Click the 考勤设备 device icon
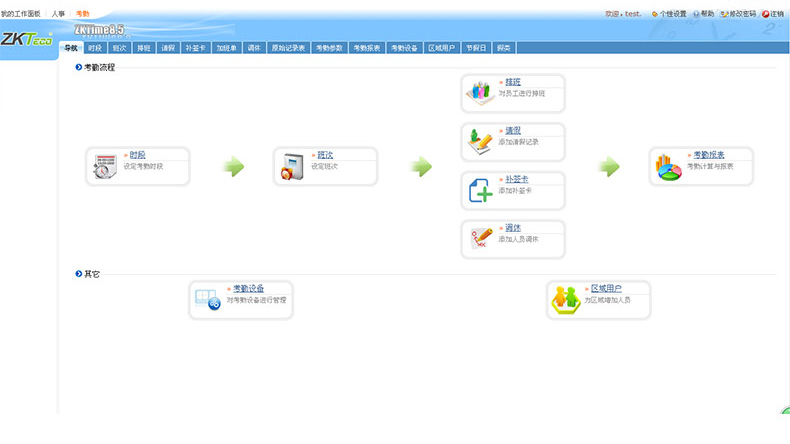This screenshot has height=444, width=790. pos(209,300)
